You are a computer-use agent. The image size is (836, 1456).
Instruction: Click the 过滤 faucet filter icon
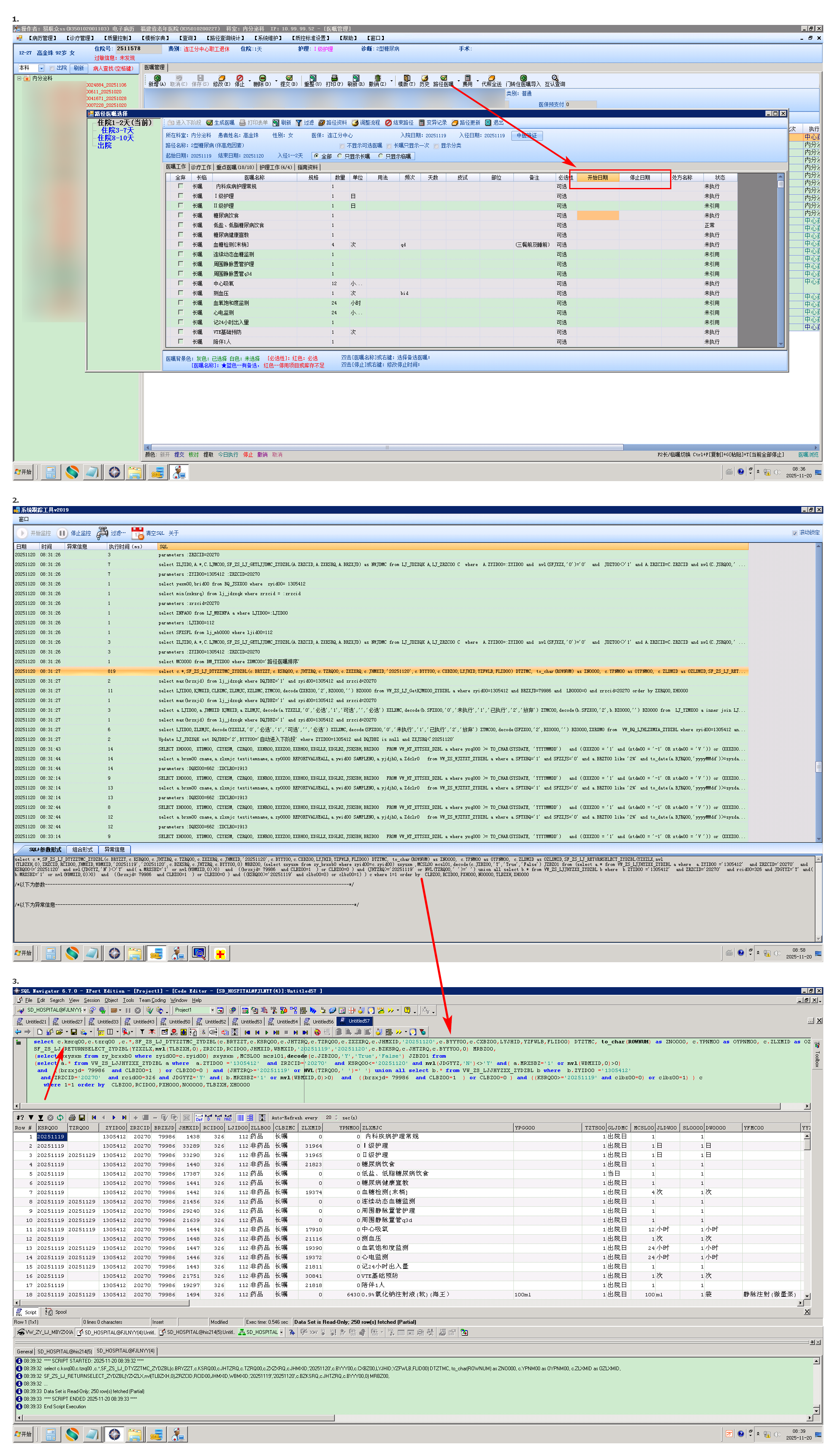[x=103, y=533]
